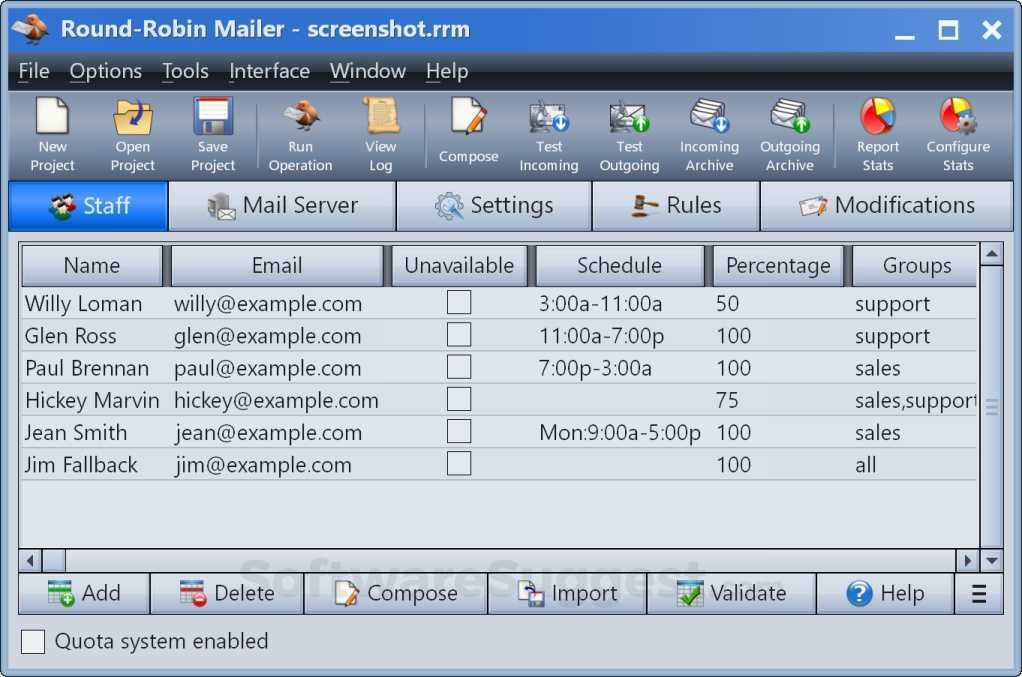Toggle Unavailable for Willy Loman

pyautogui.click(x=459, y=303)
